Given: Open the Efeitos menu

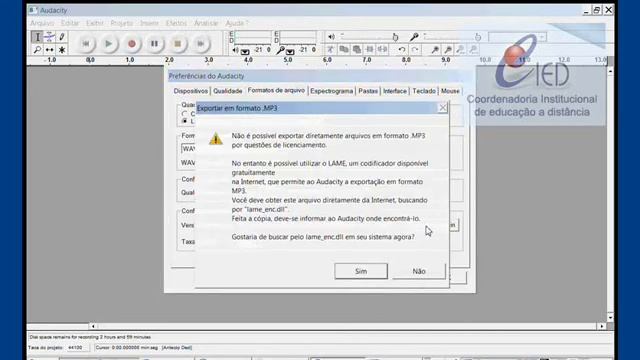Looking at the screenshot, I should click(x=176, y=23).
